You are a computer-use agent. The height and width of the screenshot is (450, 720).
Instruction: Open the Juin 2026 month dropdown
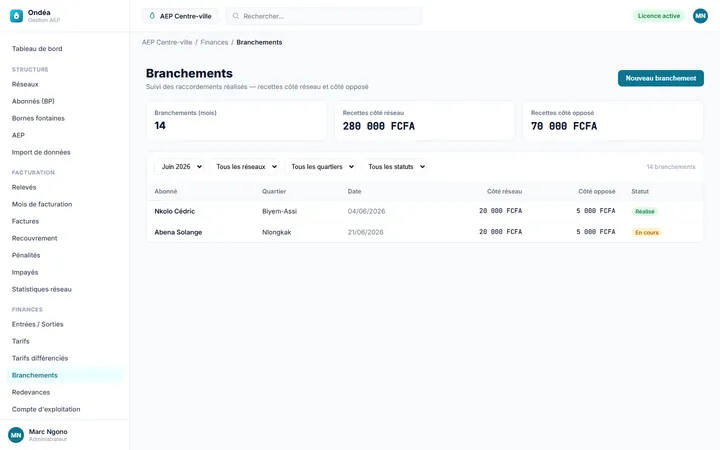coord(180,167)
